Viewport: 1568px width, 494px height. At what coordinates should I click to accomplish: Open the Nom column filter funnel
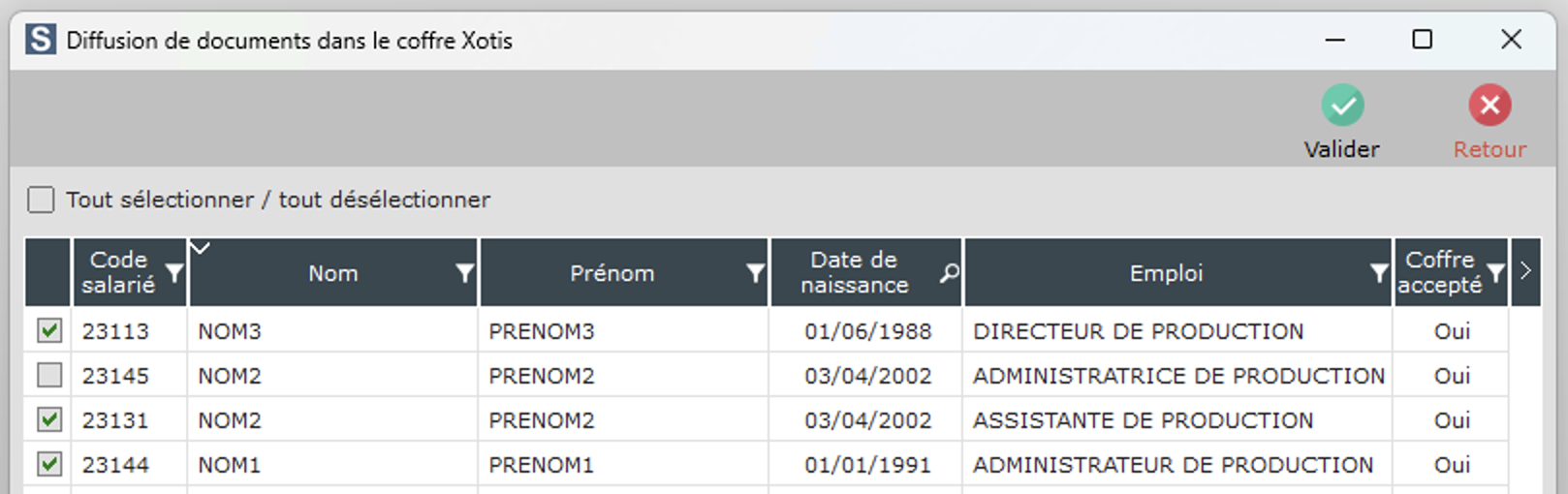pyautogui.click(x=465, y=273)
